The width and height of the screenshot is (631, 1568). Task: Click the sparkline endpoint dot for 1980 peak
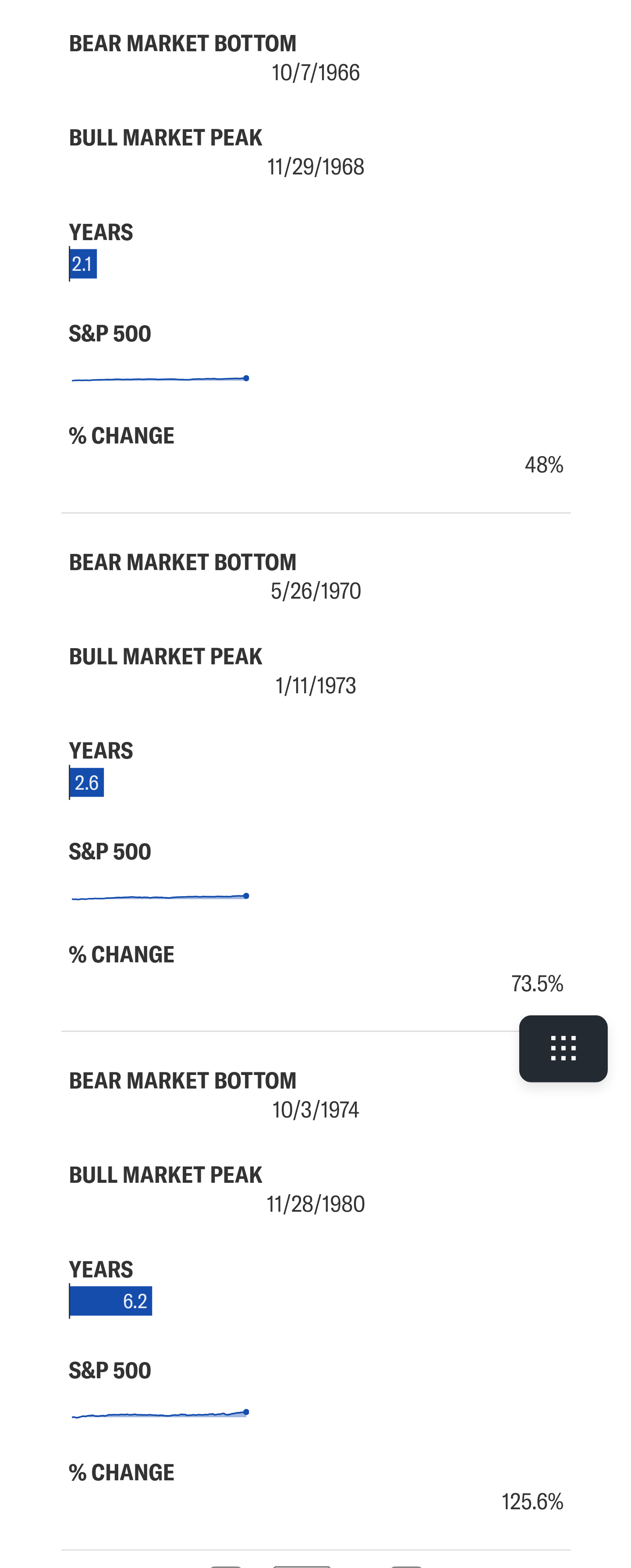tap(246, 1412)
